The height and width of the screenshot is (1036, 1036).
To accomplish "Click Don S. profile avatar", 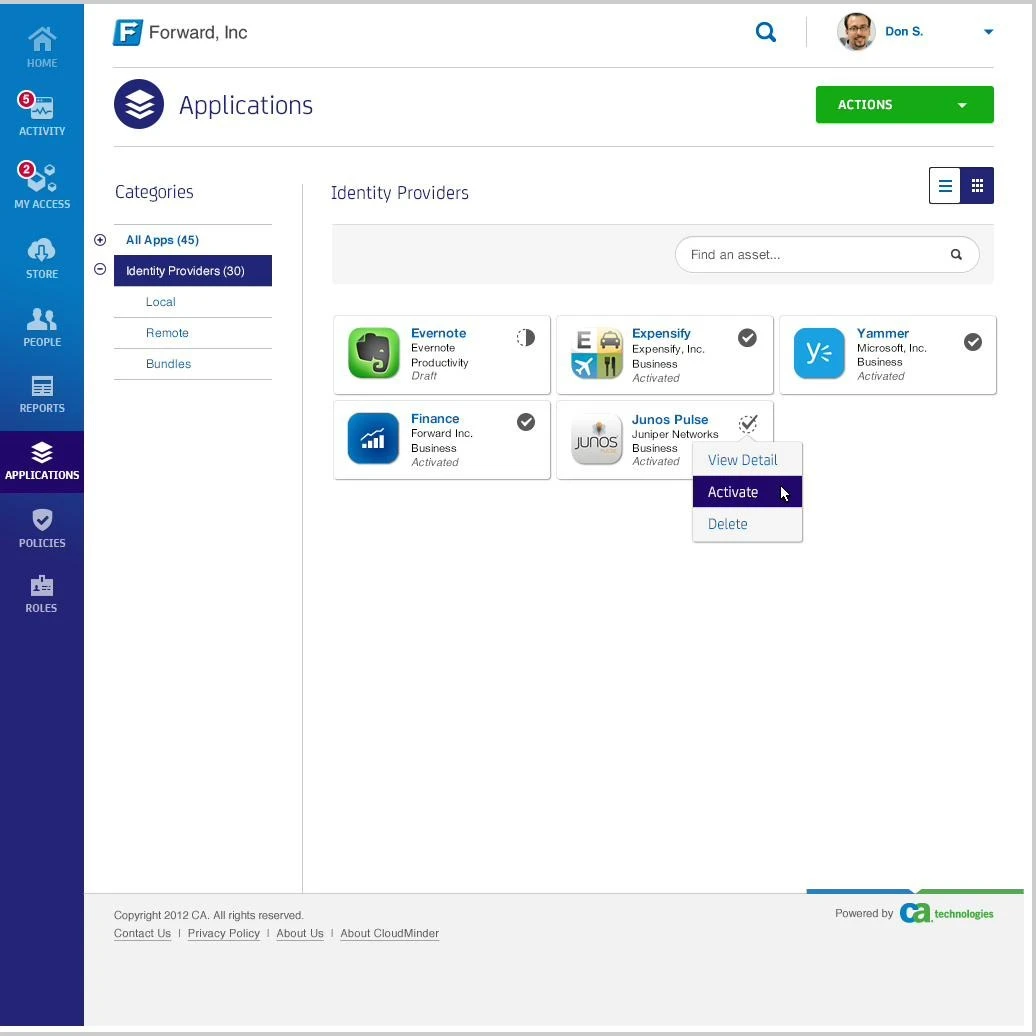I will pyautogui.click(x=856, y=31).
